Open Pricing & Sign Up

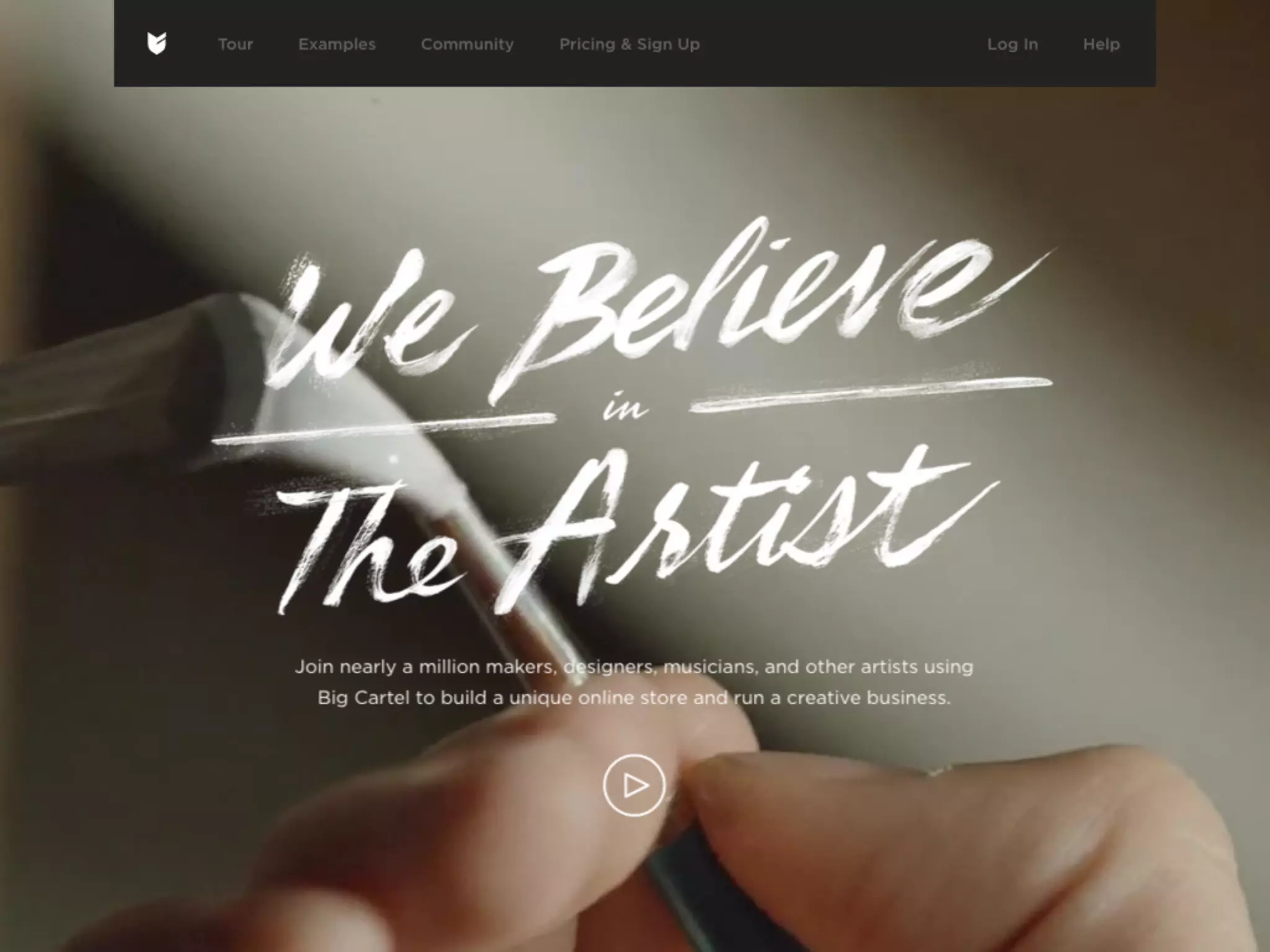pos(629,45)
